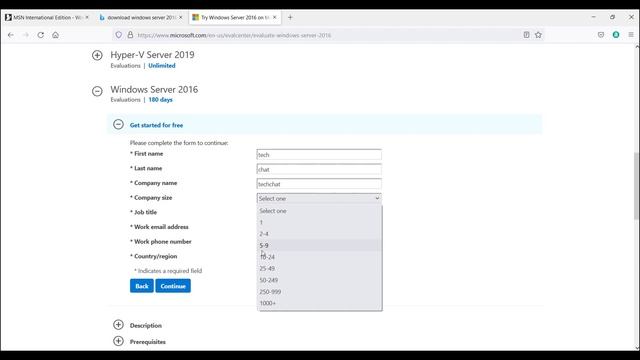Switch to download windows server tab
This screenshot has height=360, width=640.
(141, 18)
